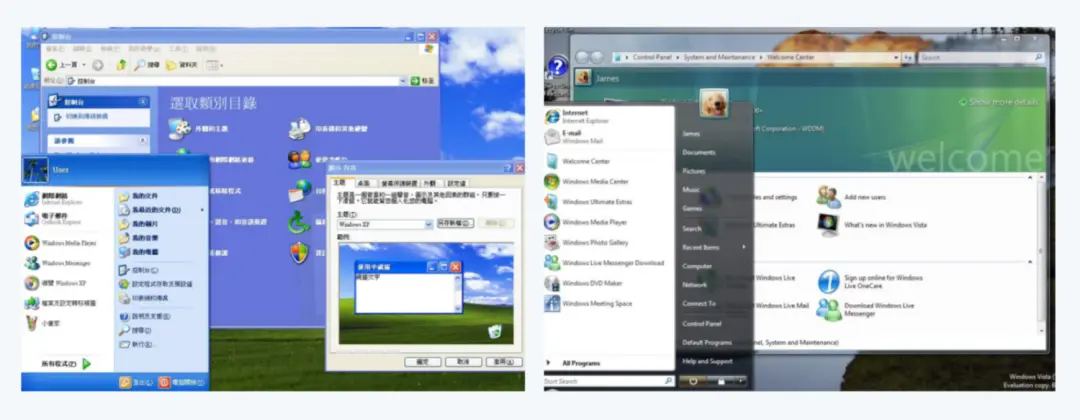The width and height of the screenshot is (1080, 420).
Task: Open Windows Live Messenger Download
Action: tap(605, 262)
